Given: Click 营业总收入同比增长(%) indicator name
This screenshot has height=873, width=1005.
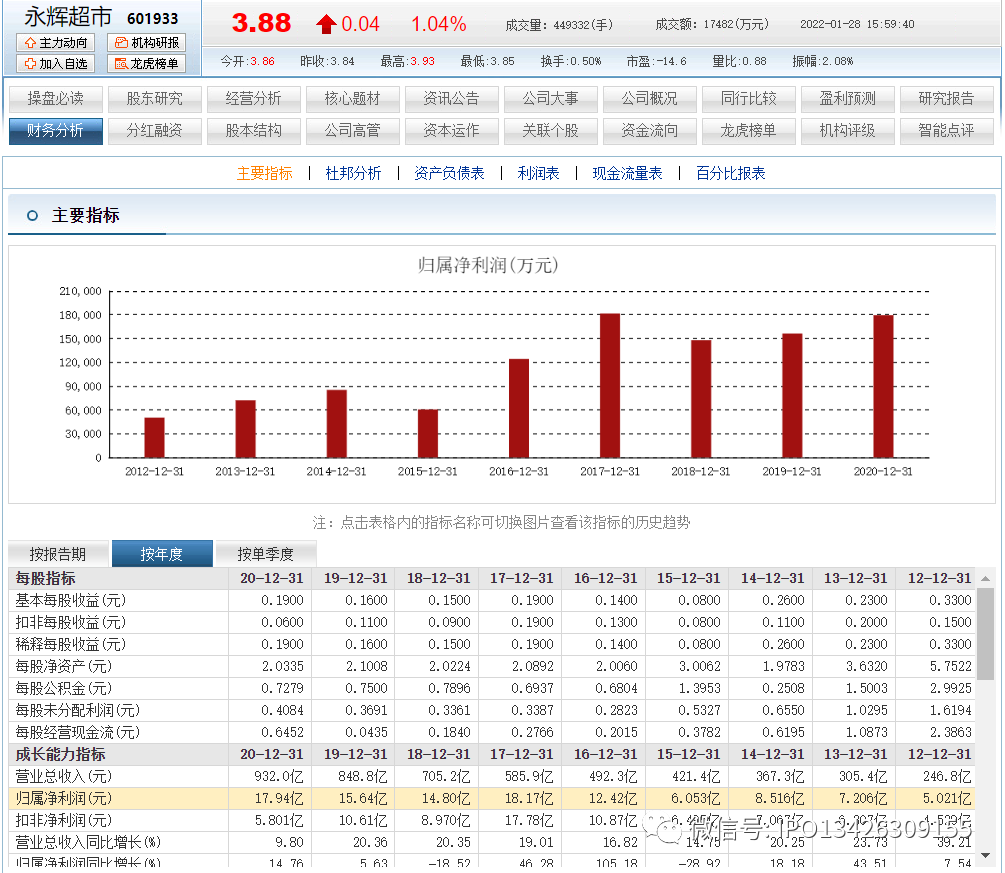Looking at the screenshot, I should (x=88, y=842).
